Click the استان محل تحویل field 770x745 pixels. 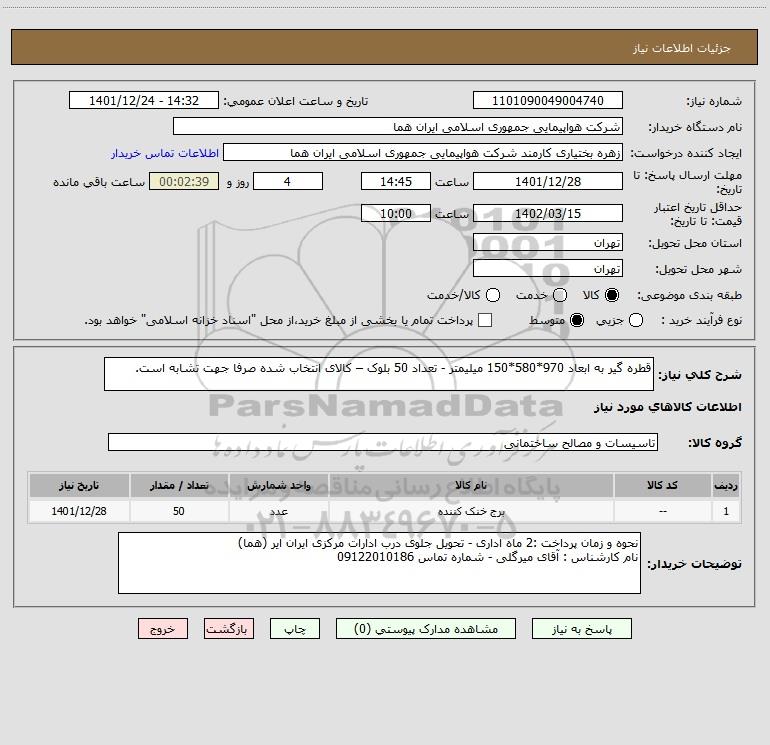(547, 243)
